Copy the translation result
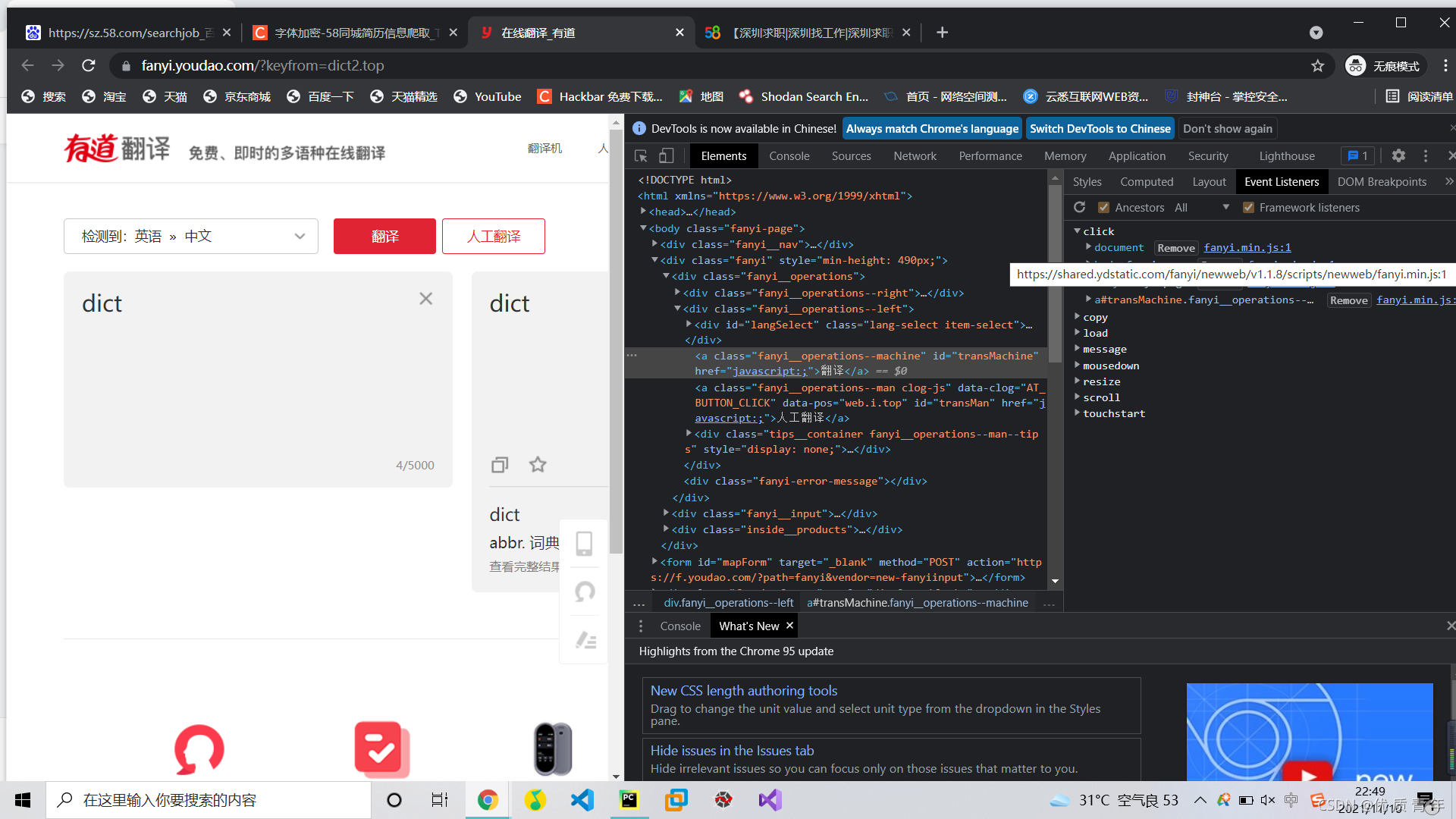 [500, 464]
